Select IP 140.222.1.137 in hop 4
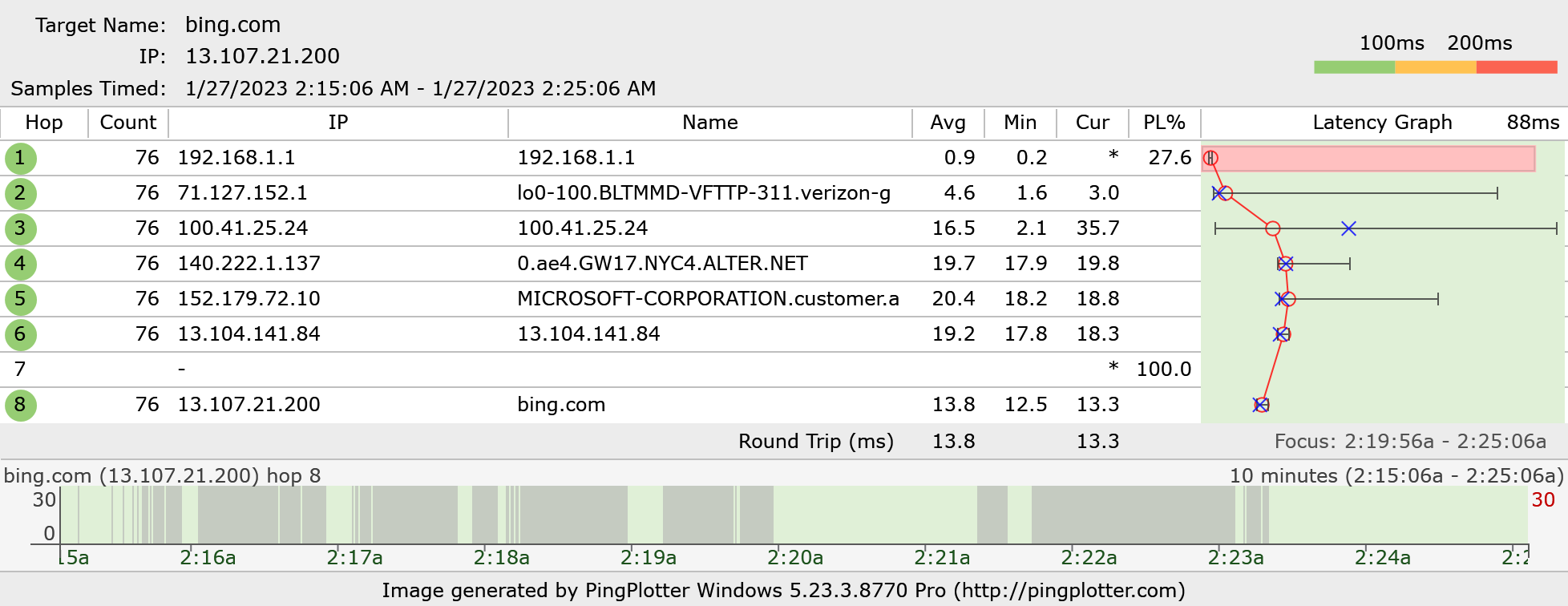The width and height of the screenshot is (1568, 606). coord(249,264)
